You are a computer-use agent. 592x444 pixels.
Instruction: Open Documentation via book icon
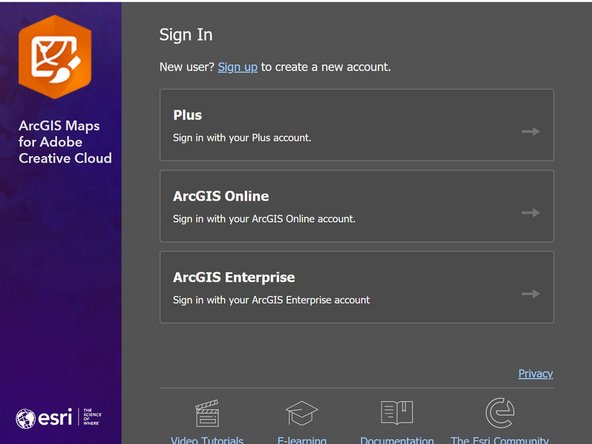click(397, 413)
